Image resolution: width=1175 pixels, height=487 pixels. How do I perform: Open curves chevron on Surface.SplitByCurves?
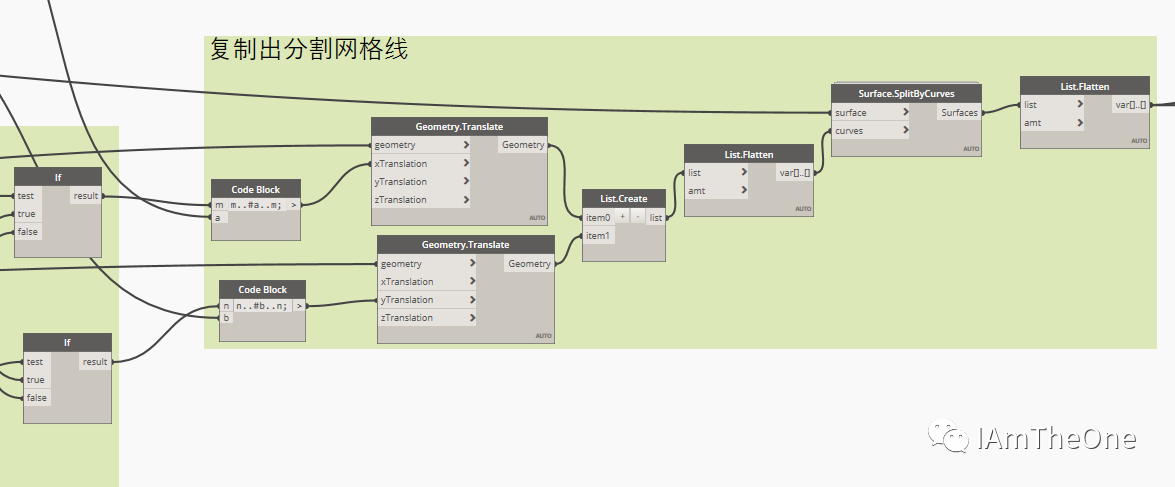[906, 130]
